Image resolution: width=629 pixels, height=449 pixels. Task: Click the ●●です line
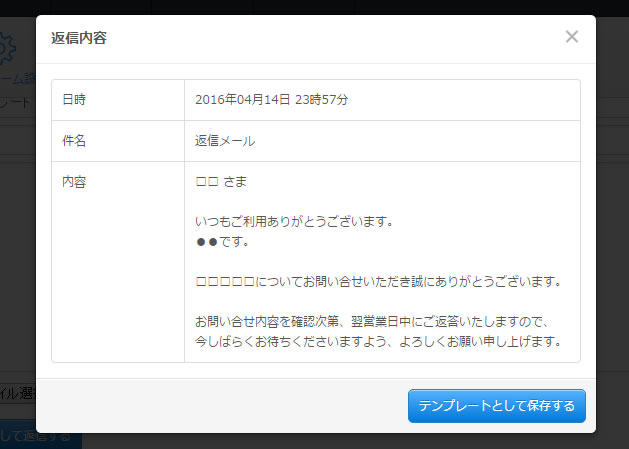pos(222,241)
